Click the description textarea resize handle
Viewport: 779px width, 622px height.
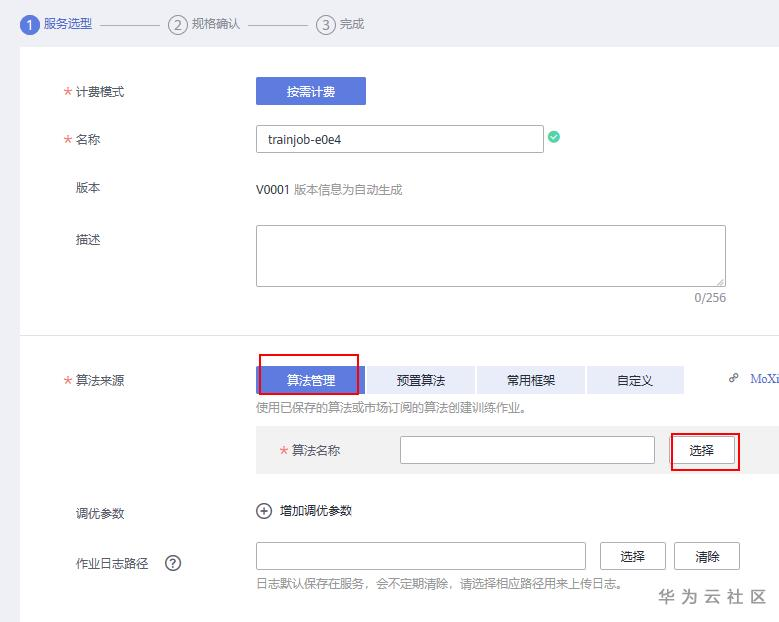[x=720, y=282]
